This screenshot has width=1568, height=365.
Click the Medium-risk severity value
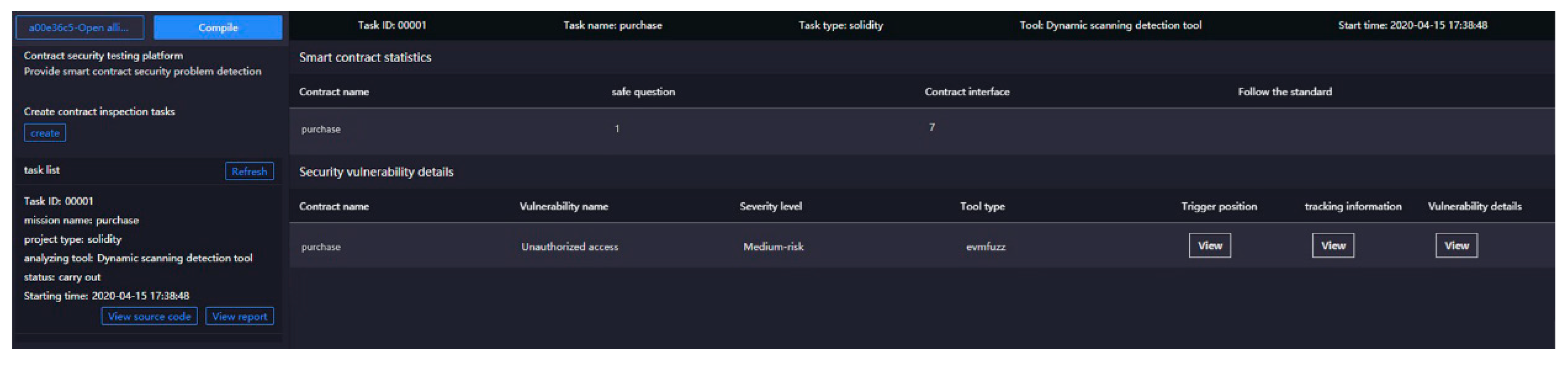coord(773,247)
